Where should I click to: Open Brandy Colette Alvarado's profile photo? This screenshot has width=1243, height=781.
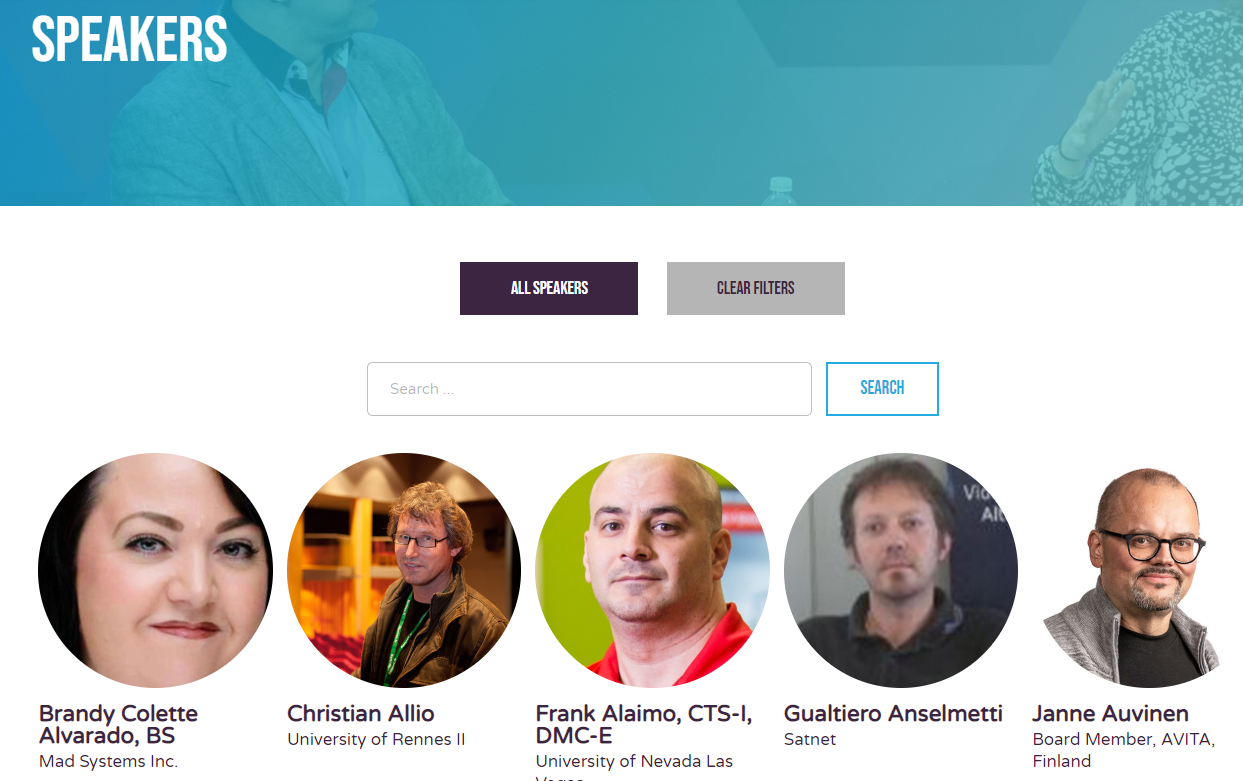pyautogui.click(x=155, y=570)
